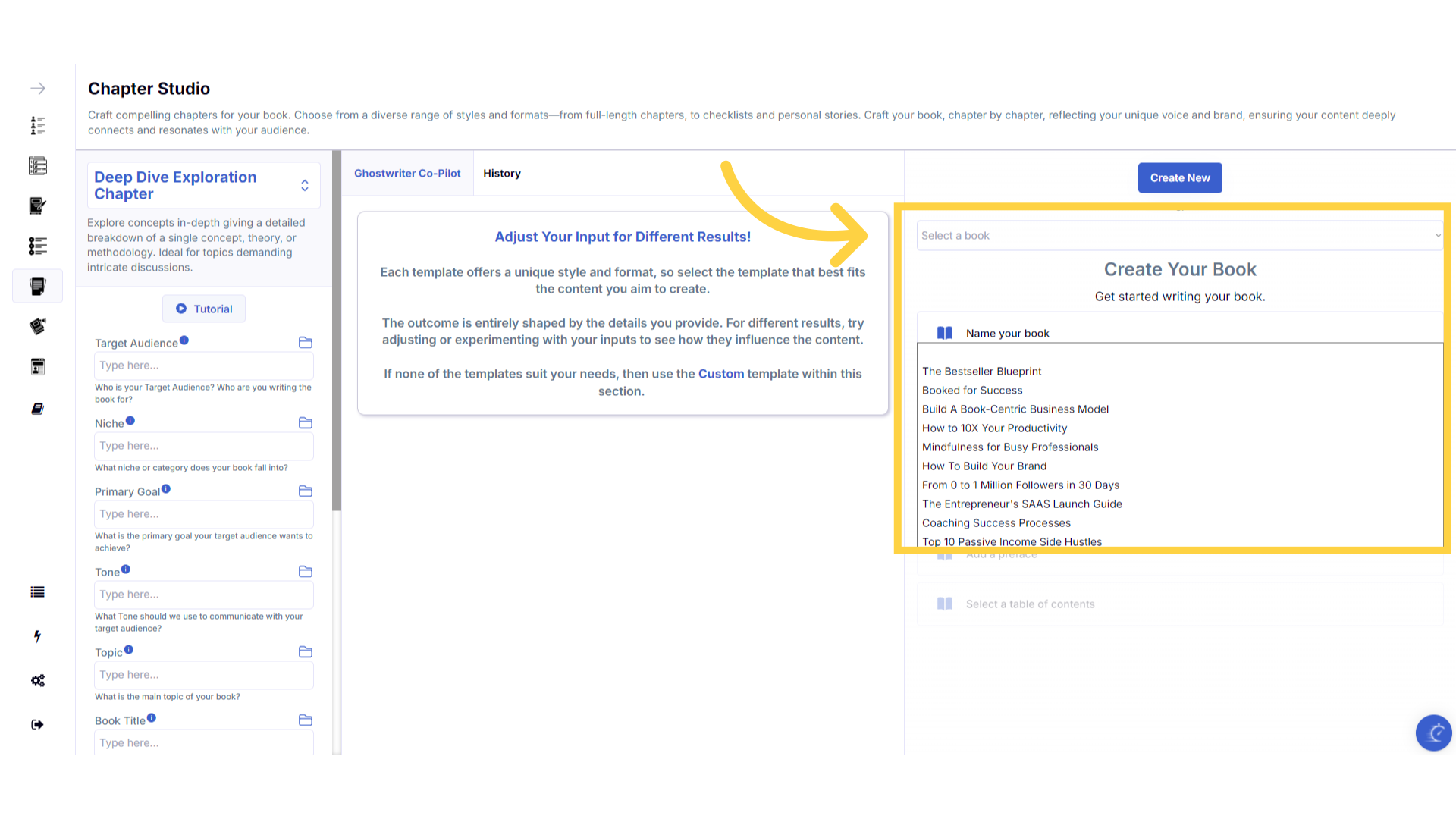1456x819 pixels.
Task: Select 'From 0 to 1 Million Followers in 30 Days'
Action: coord(1021,485)
